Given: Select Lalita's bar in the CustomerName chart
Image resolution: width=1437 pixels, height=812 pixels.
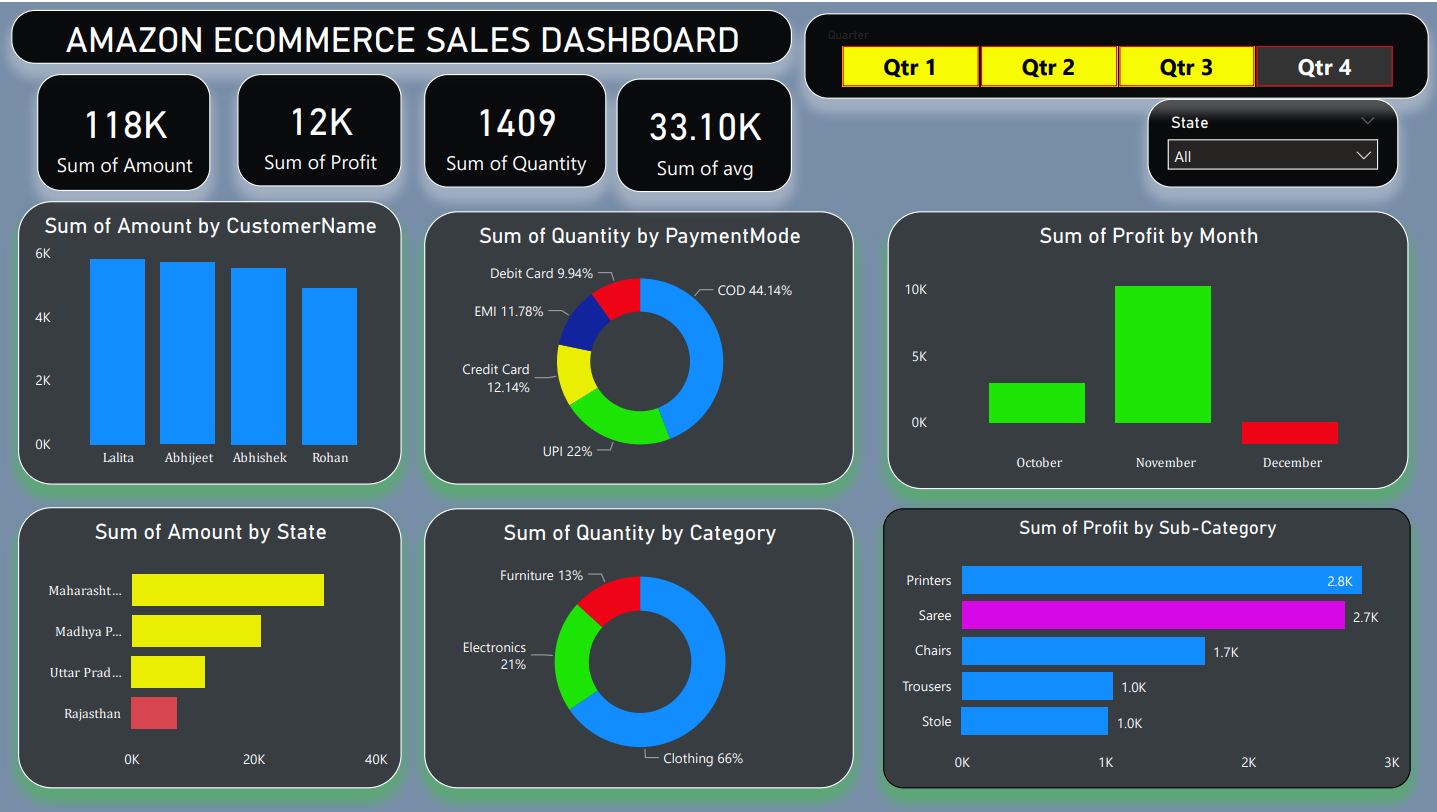Looking at the screenshot, I should (x=117, y=350).
